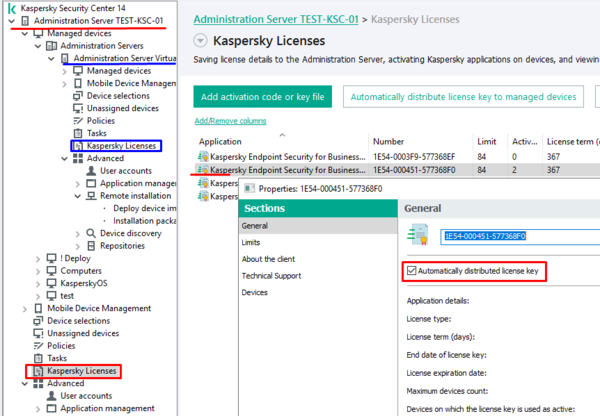Select main server Unassigned devices item
This screenshot has height=416, width=600.
(x=83, y=333)
